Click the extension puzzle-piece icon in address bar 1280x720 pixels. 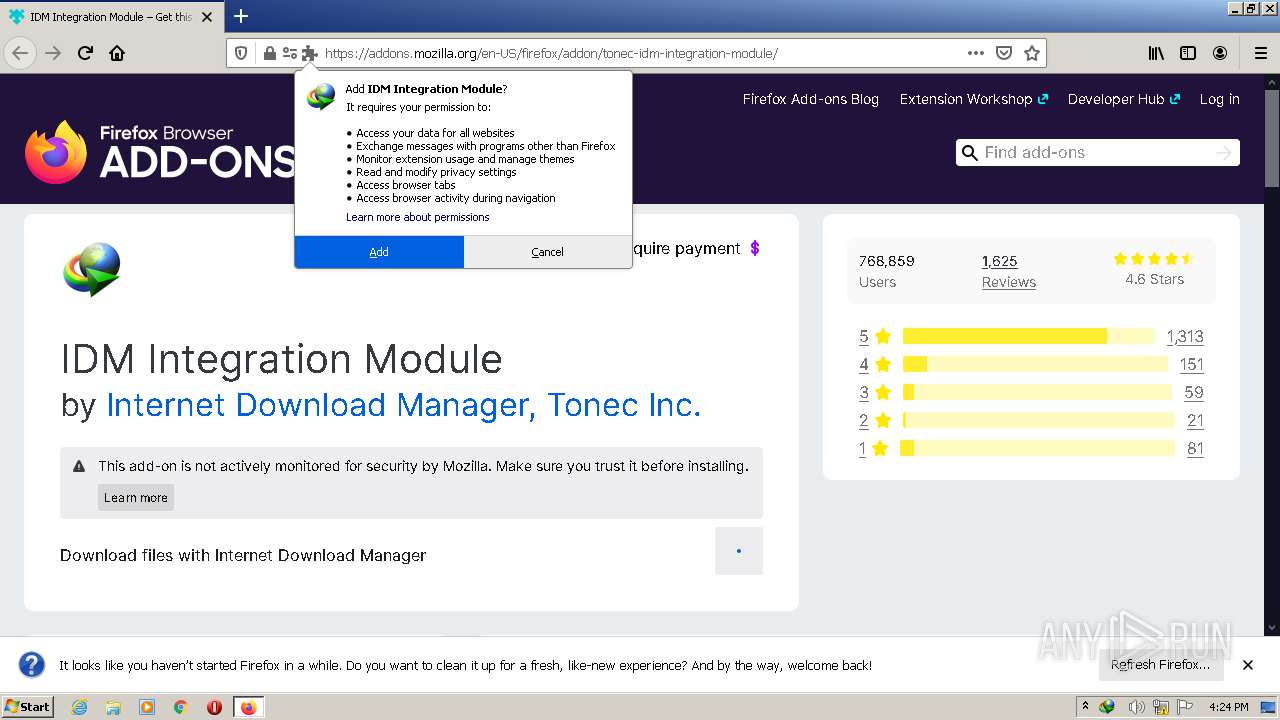309,53
